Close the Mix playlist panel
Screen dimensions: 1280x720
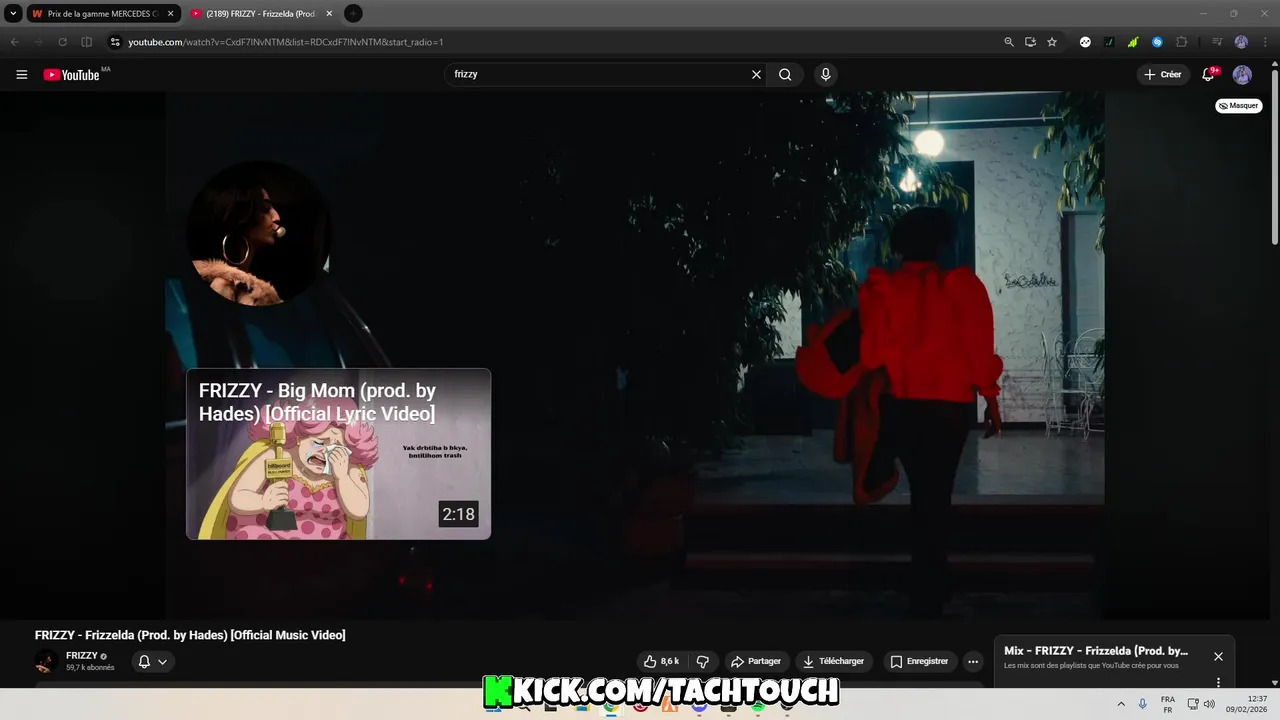click(1218, 656)
